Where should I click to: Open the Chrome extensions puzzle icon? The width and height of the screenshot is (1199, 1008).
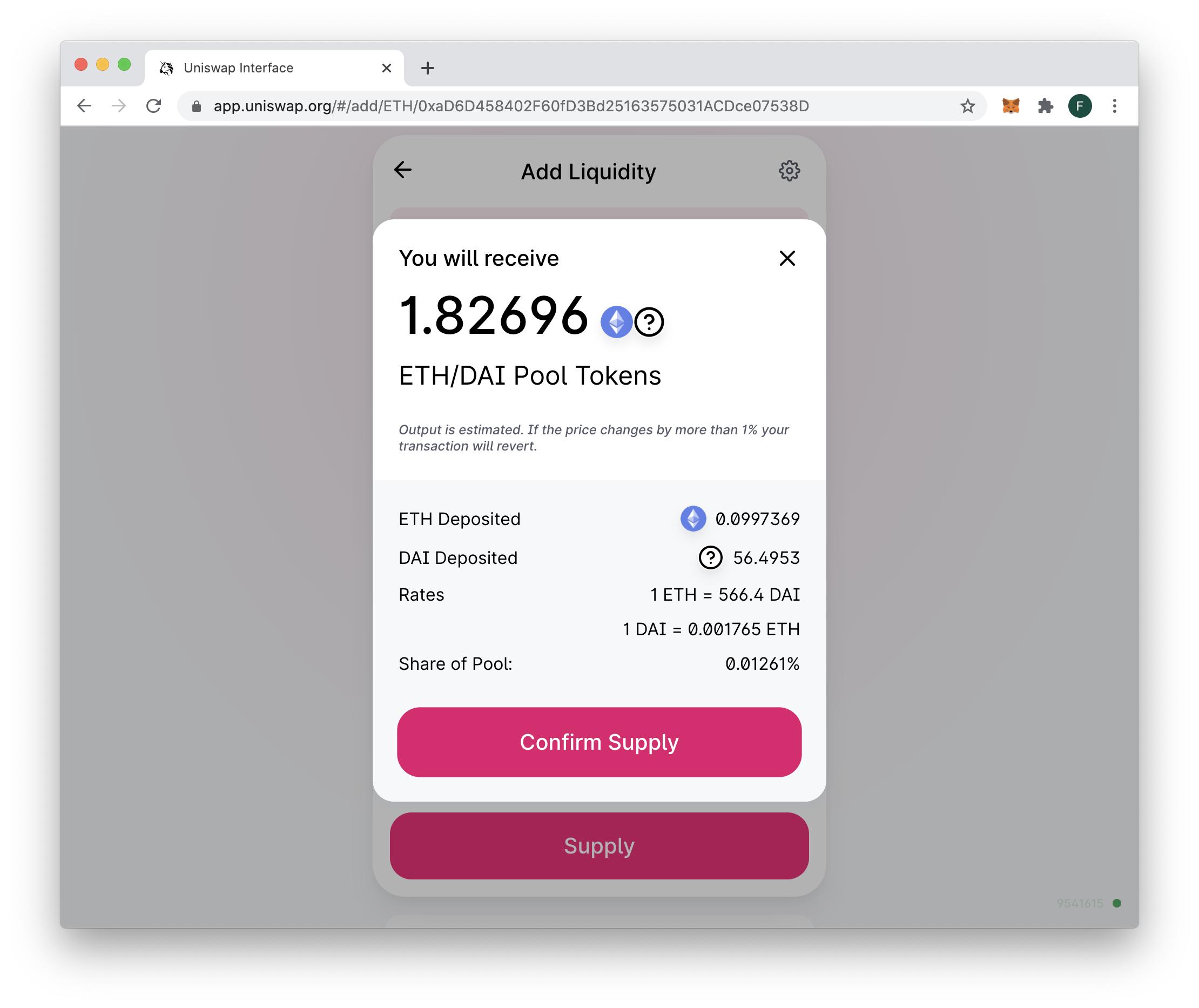(1045, 106)
